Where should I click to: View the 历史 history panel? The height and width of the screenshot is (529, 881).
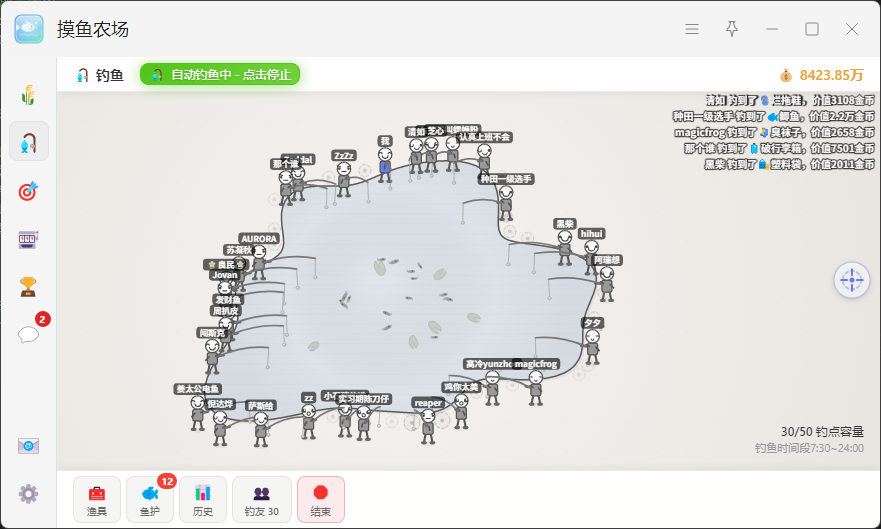click(x=203, y=499)
